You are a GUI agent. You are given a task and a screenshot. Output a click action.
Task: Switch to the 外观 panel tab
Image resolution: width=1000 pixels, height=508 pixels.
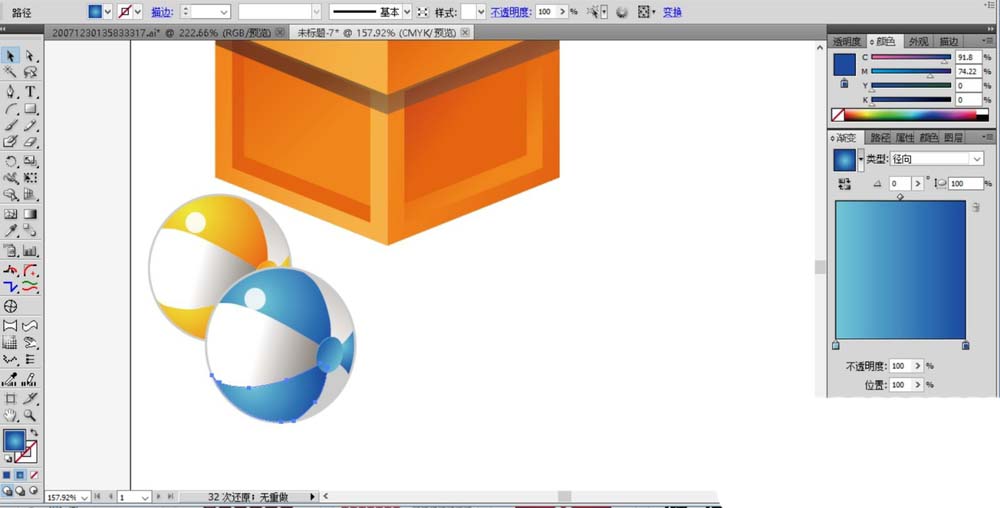tap(918, 41)
